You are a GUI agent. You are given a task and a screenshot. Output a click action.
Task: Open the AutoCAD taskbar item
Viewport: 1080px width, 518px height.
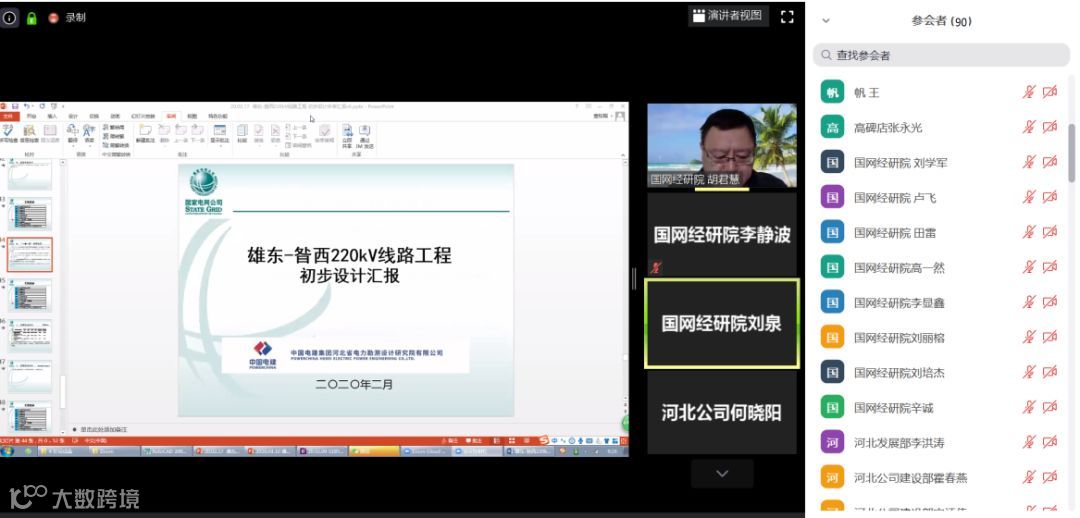165,451
